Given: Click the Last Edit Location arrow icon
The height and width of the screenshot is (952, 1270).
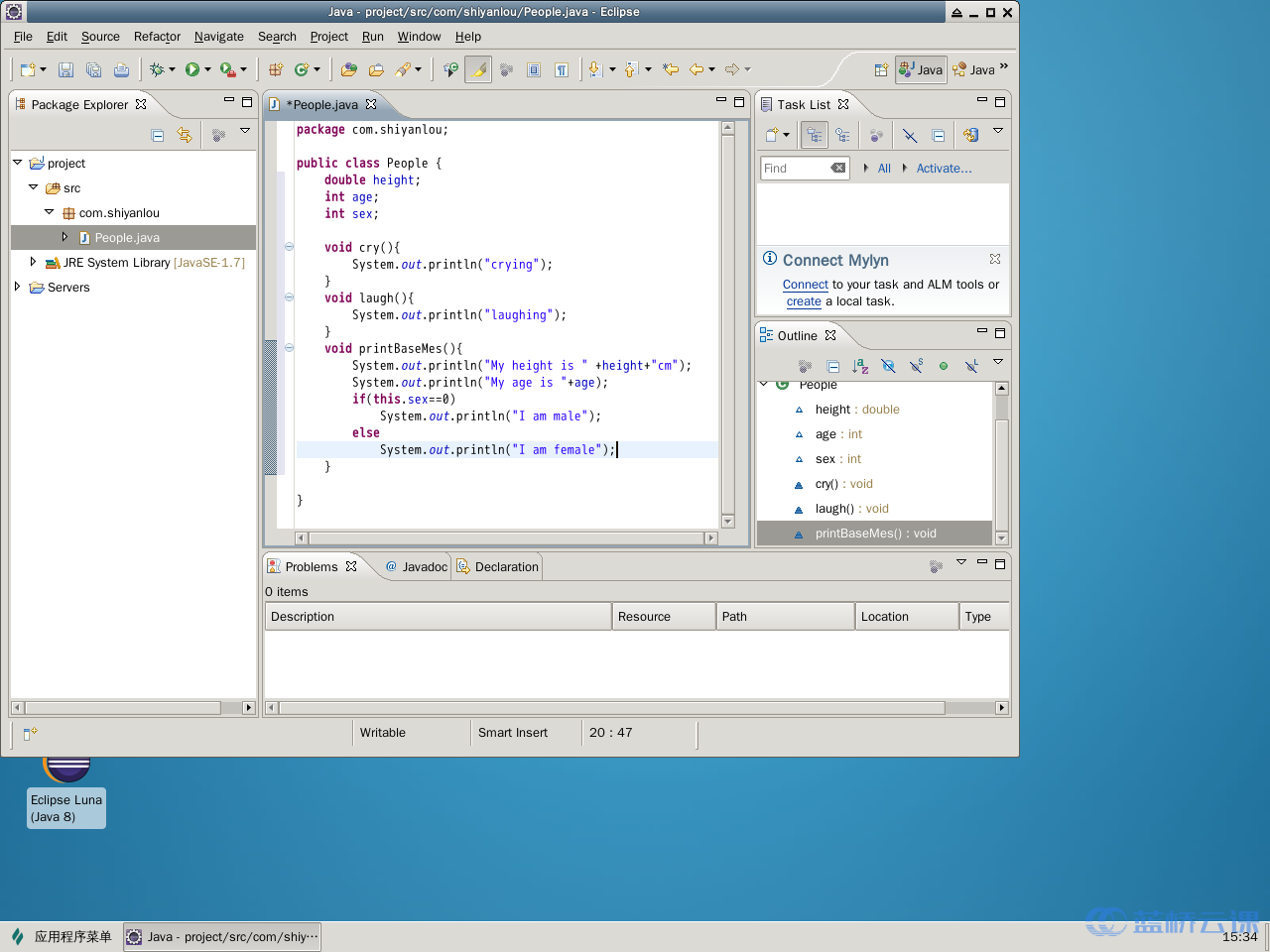Looking at the screenshot, I should coord(671,69).
